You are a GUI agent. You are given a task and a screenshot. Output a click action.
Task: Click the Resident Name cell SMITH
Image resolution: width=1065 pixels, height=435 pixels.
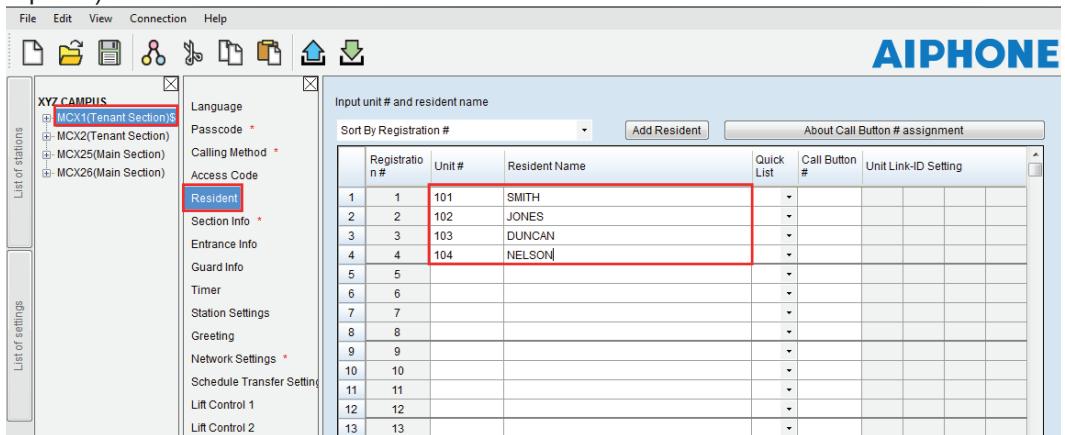(x=628, y=198)
